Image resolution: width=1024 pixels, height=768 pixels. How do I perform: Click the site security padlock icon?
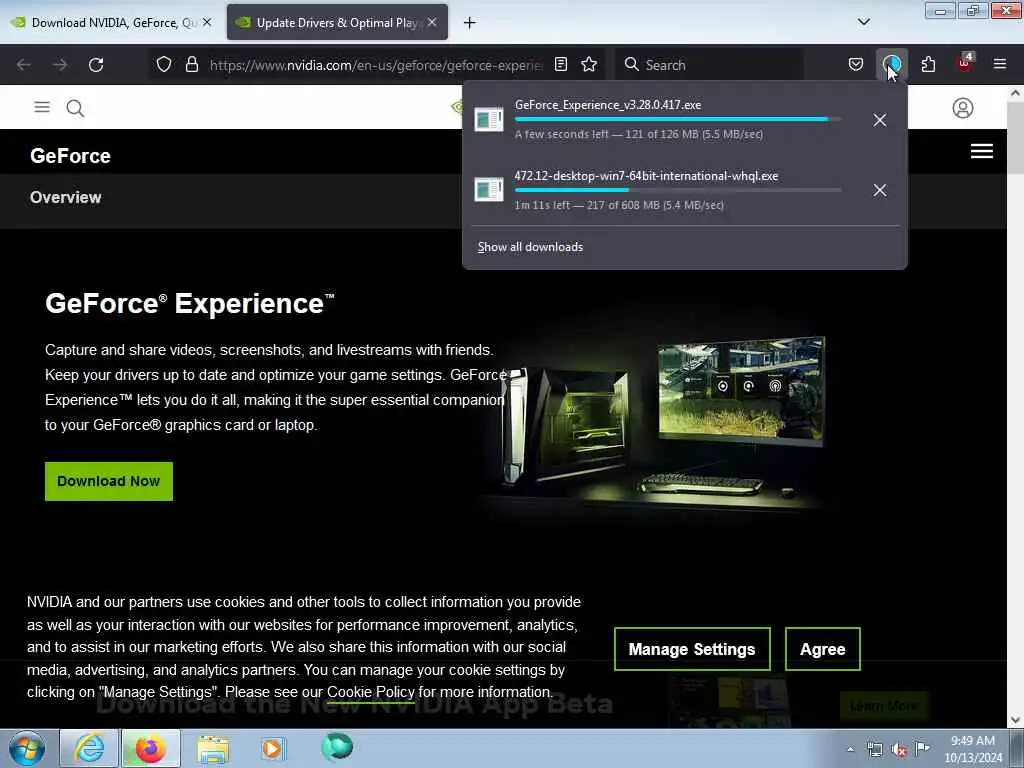[191, 64]
